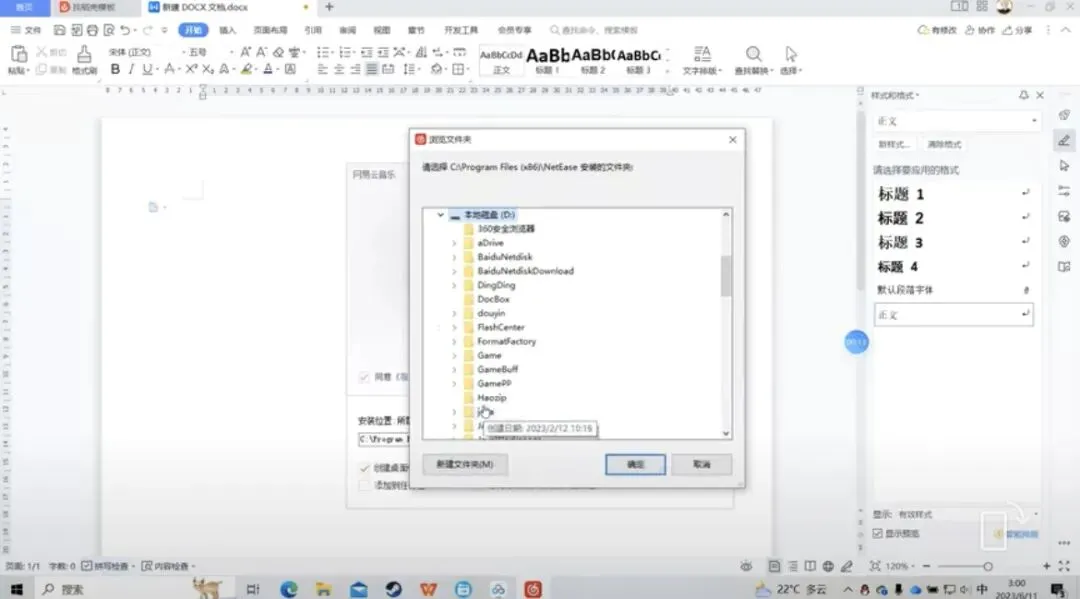Clear formatting eraser icon

278,52
